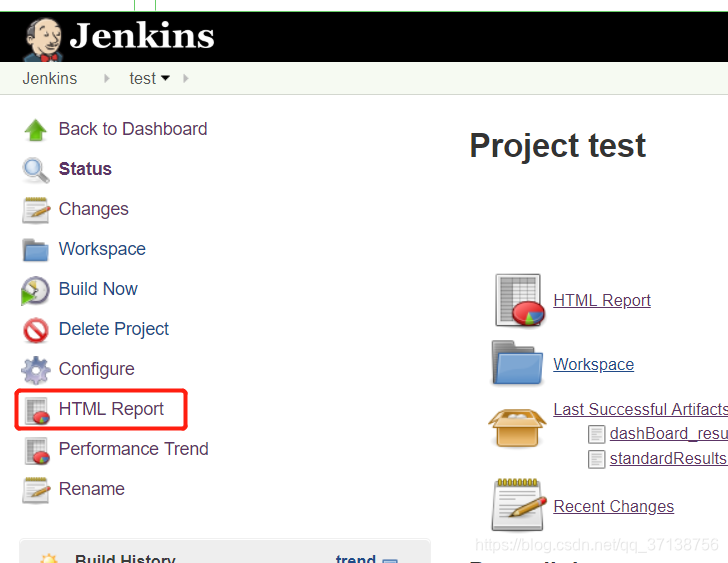The image size is (728, 563).
Task: Open the Jenkins breadcrumb link
Action: click(x=50, y=78)
